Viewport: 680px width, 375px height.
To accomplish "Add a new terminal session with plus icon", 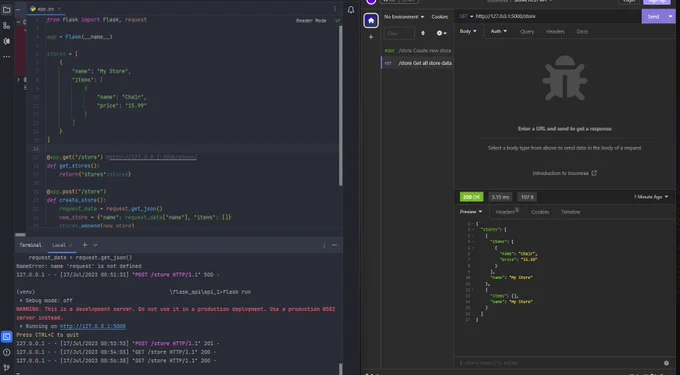I will (85, 245).
